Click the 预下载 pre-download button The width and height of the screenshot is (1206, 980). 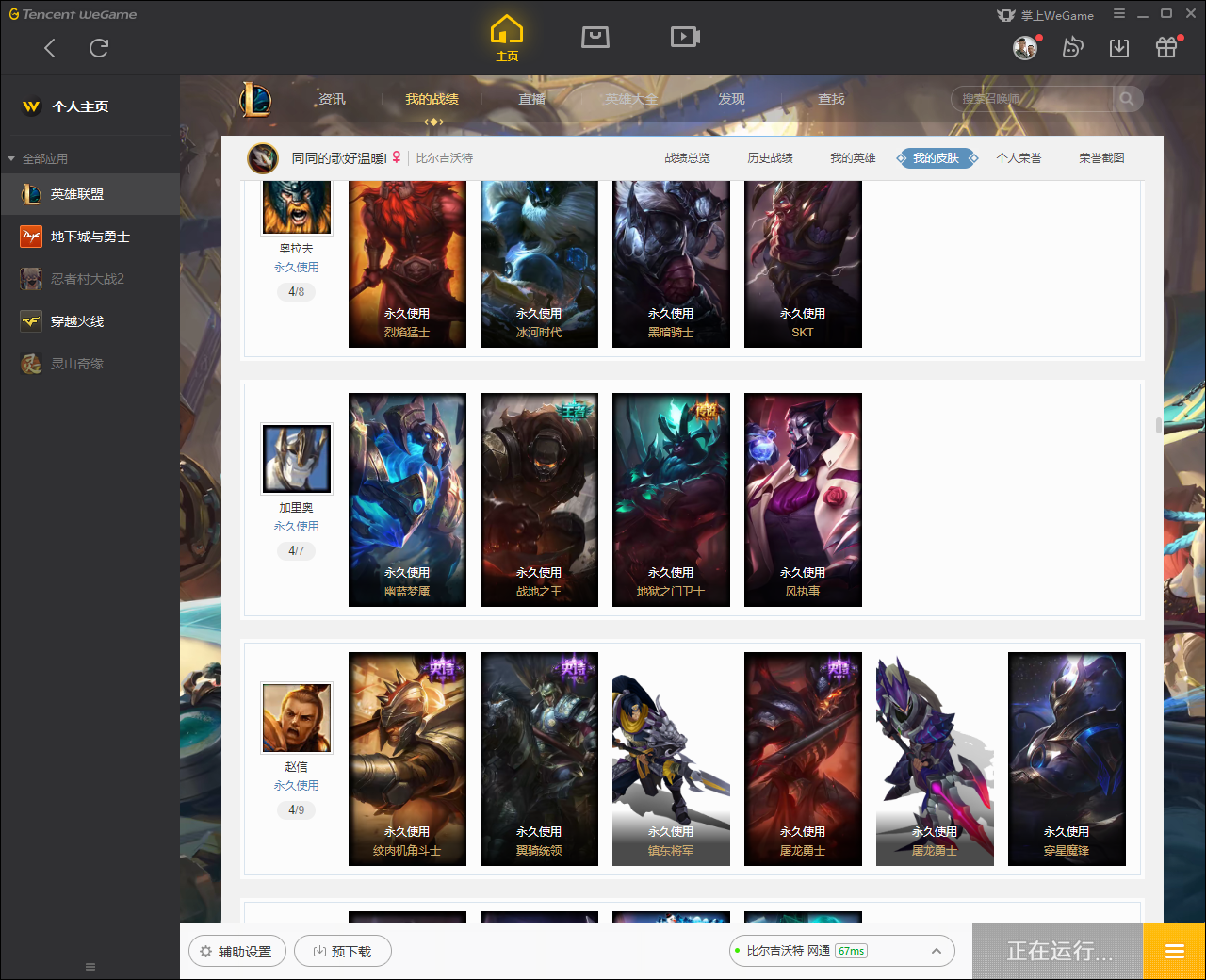click(343, 951)
